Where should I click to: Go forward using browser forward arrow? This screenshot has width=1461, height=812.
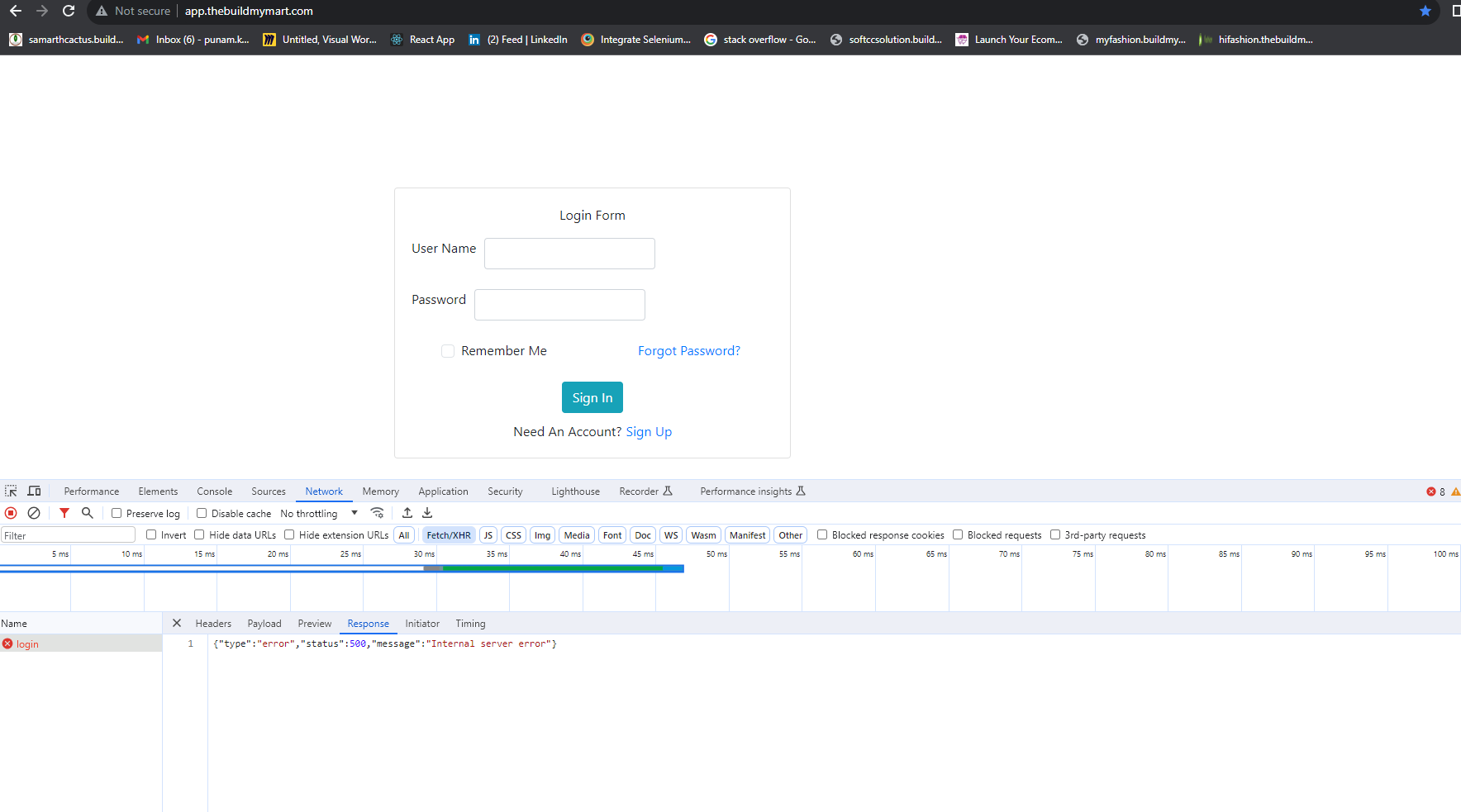click(x=42, y=11)
